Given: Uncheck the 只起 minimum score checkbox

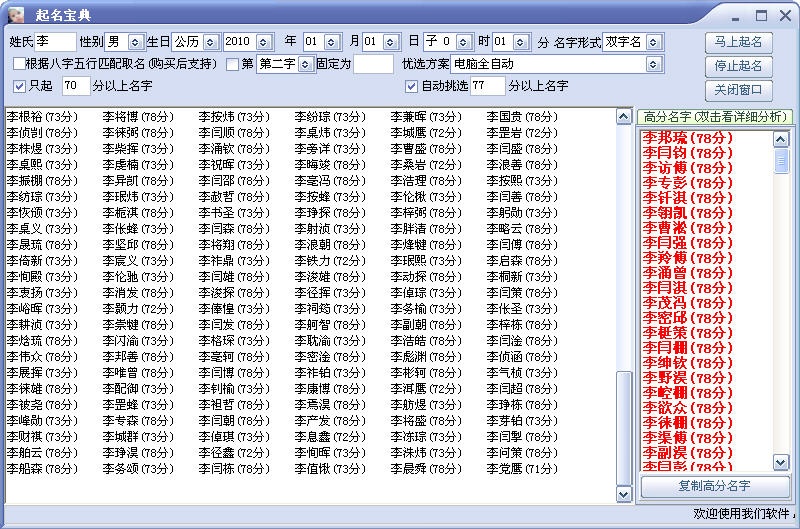Looking at the screenshot, I should 19,86.
